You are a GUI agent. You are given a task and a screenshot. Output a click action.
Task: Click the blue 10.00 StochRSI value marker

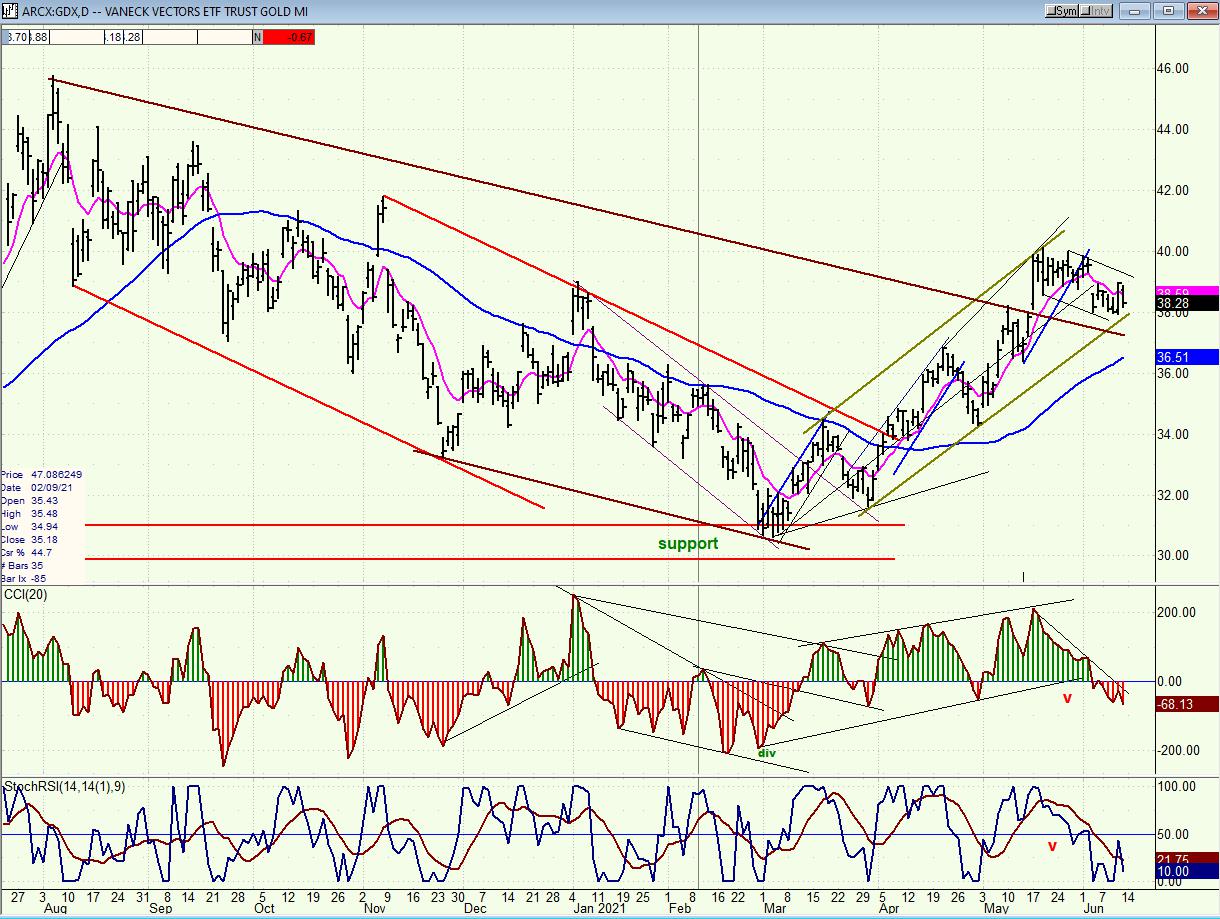1186,871
